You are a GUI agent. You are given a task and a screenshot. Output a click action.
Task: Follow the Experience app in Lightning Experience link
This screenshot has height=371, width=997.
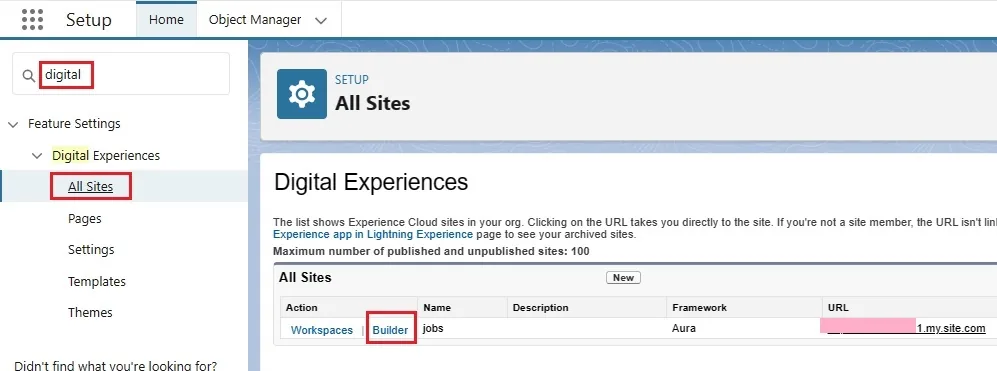[373, 234]
